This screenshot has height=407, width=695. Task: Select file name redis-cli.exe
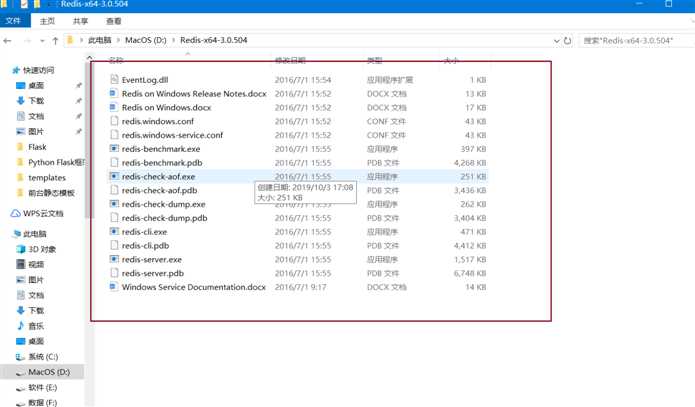[x=144, y=232]
